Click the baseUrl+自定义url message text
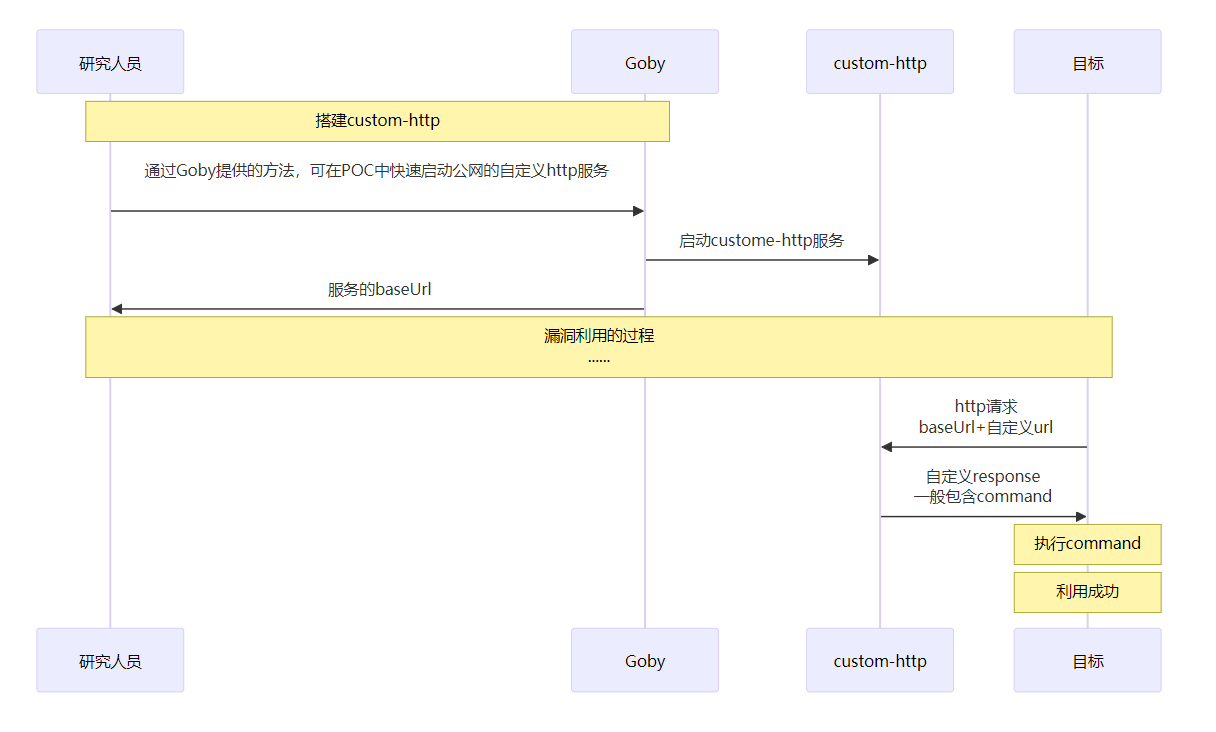The height and width of the screenshot is (732, 1216). [x=985, y=427]
